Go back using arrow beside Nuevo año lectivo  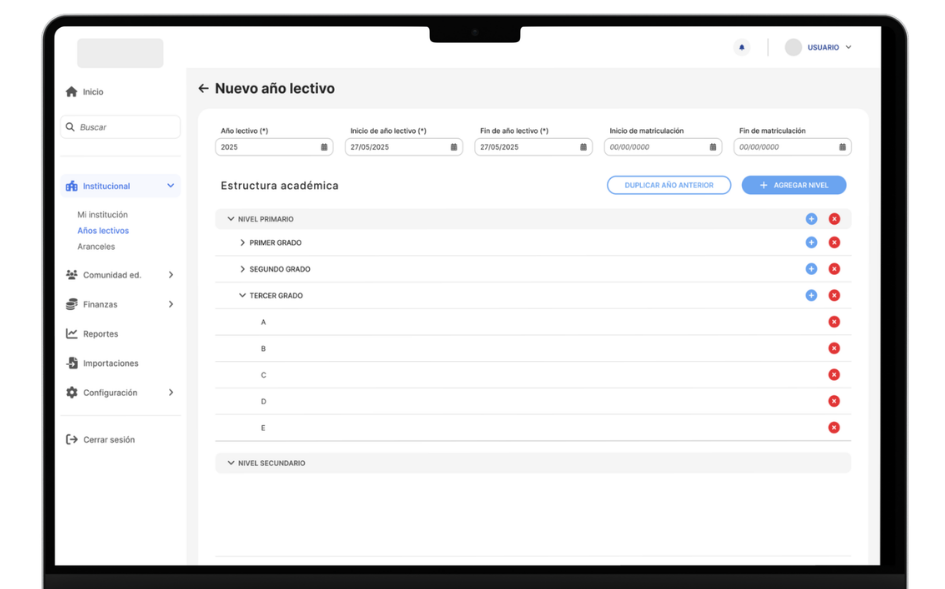click(203, 89)
